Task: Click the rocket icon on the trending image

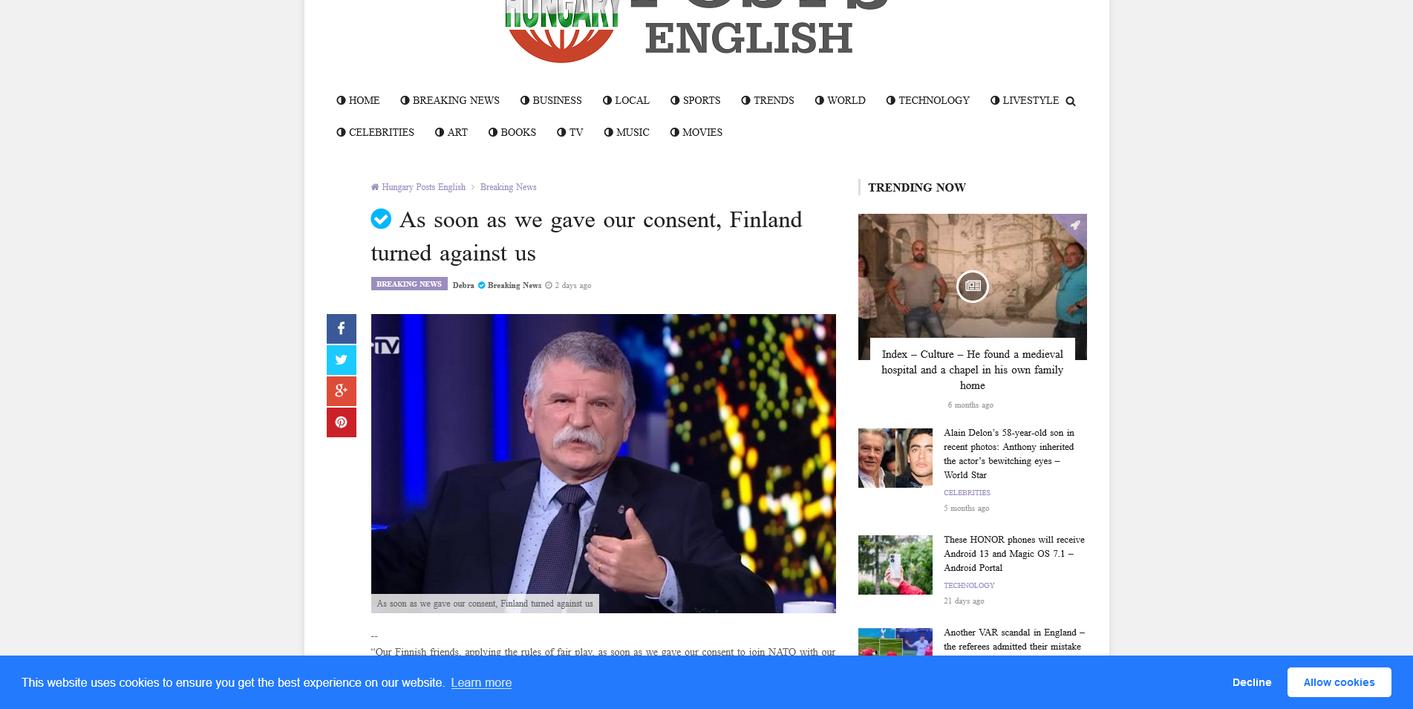Action: (1074, 226)
